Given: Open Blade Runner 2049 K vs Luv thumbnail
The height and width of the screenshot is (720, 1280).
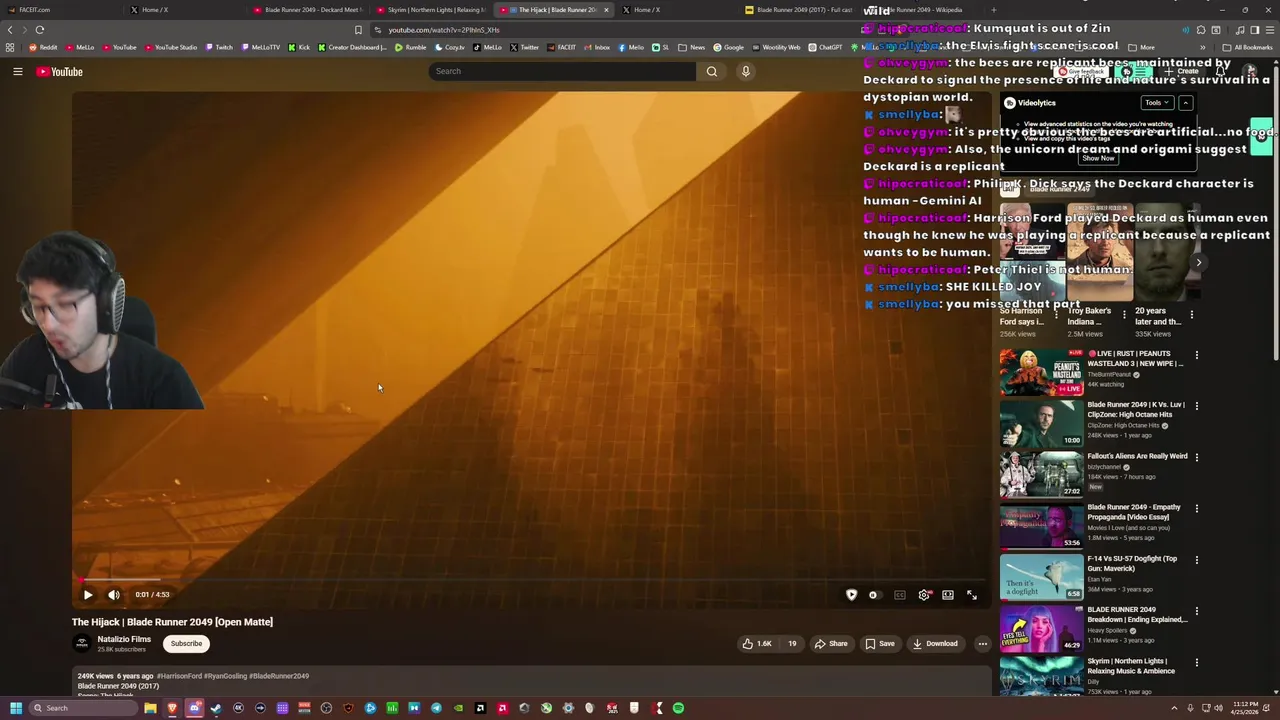Looking at the screenshot, I should [1041, 422].
